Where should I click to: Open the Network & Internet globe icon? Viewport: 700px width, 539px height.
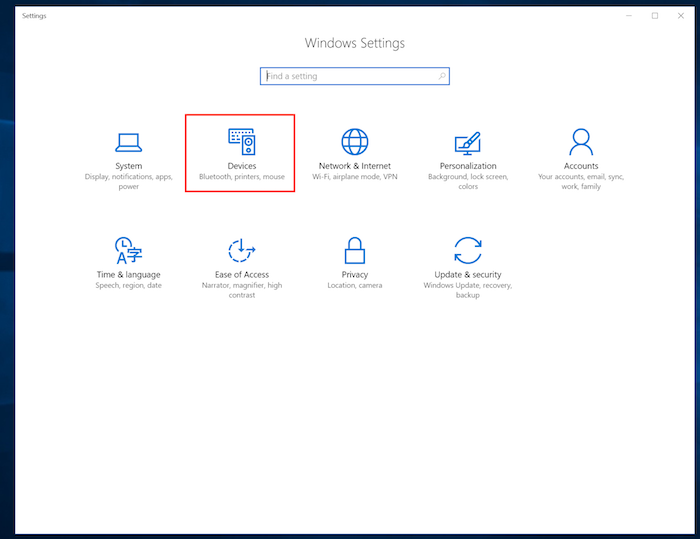pos(355,142)
